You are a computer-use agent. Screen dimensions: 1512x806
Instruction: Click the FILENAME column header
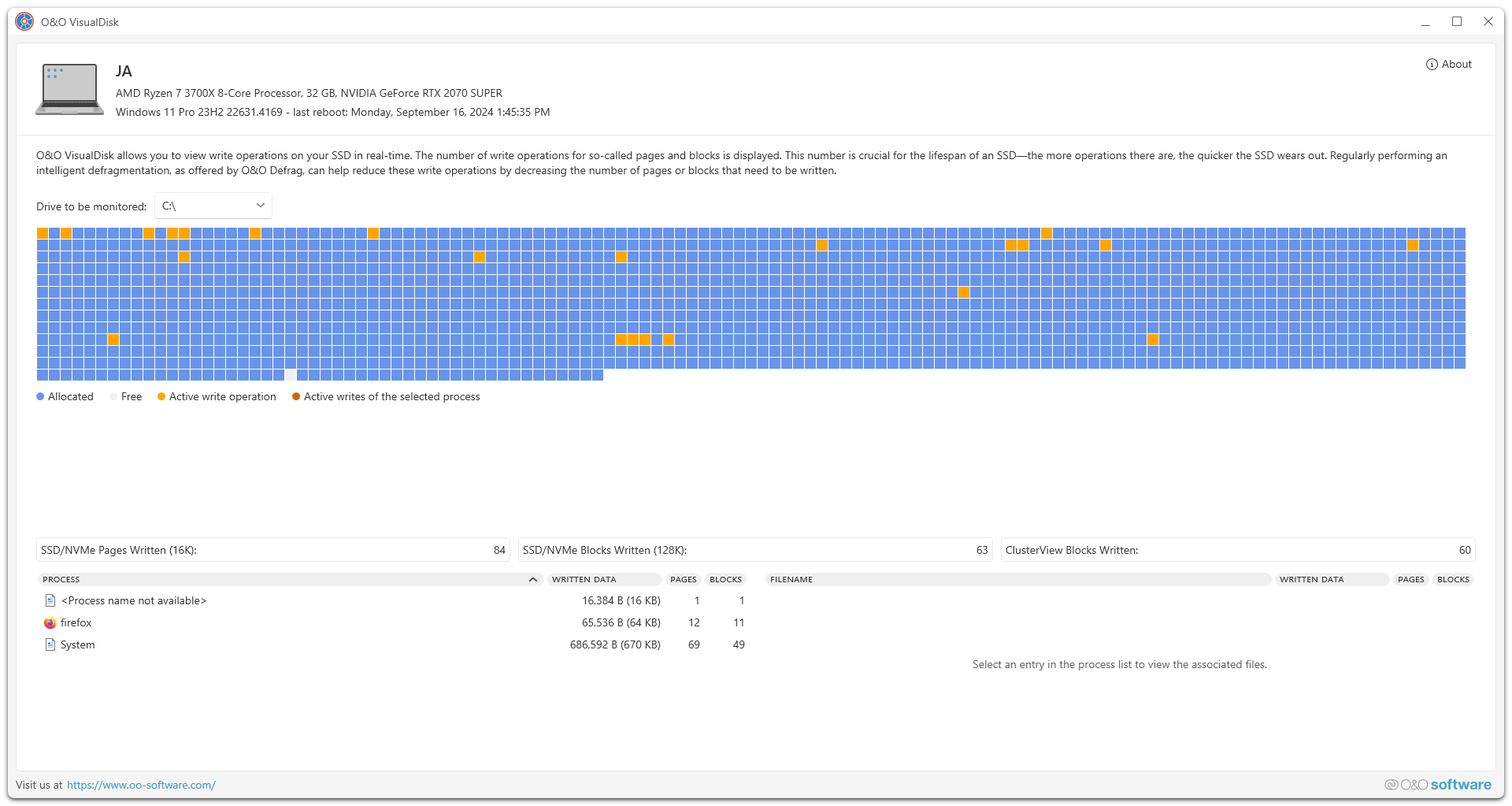pos(1018,579)
